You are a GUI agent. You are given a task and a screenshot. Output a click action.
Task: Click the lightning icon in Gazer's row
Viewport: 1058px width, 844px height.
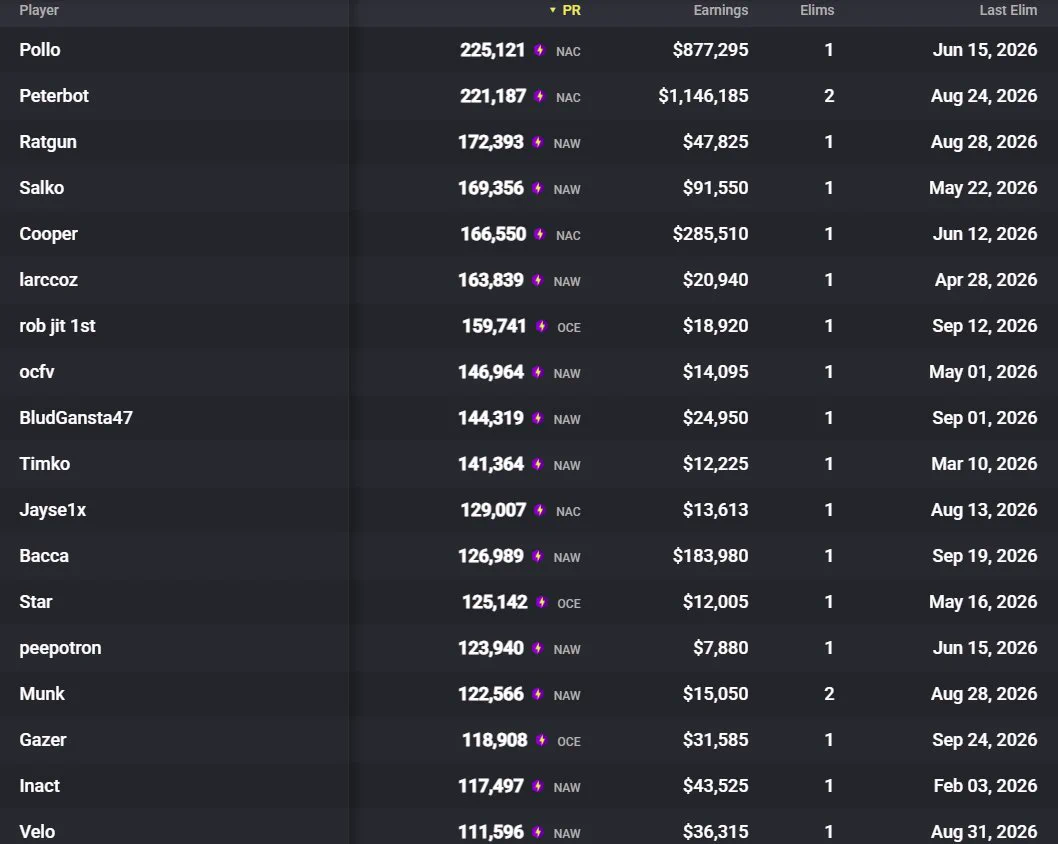click(x=541, y=739)
